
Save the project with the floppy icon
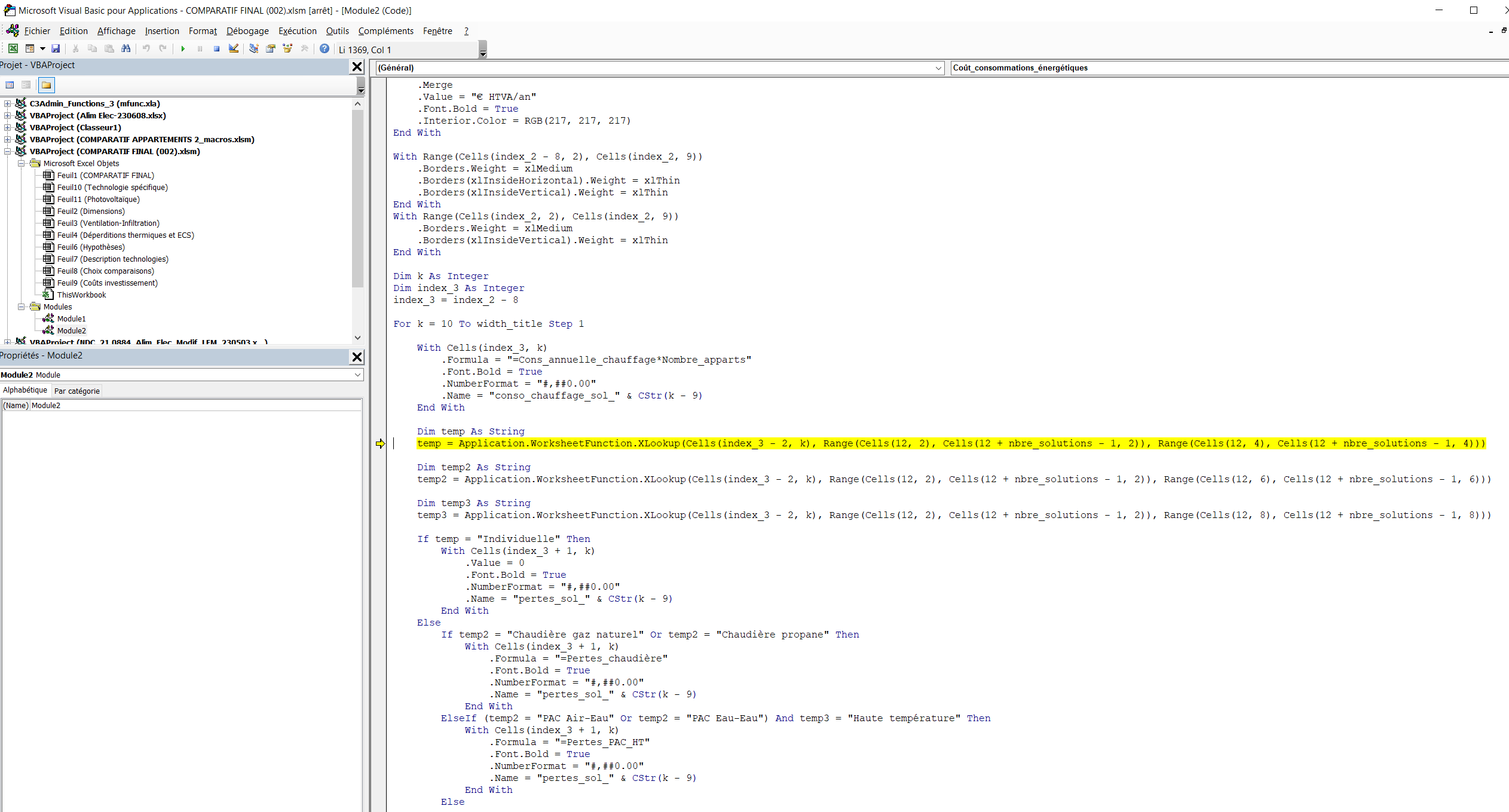(x=56, y=49)
